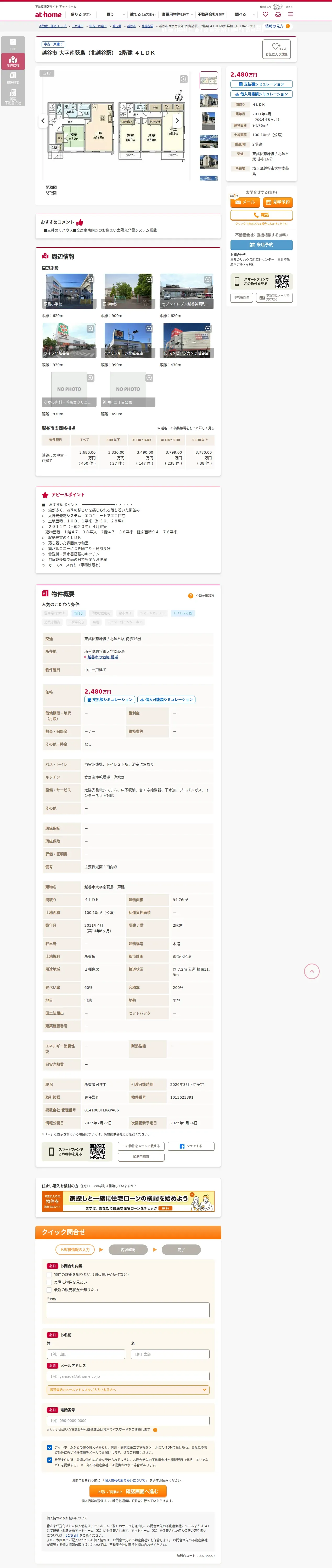Check 最新の販売状況を知りたい checkbox

(49, 1290)
